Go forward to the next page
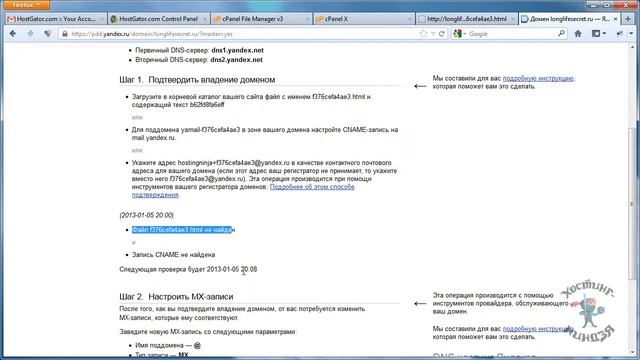This screenshot has height=360, width=640. point(30,34)
